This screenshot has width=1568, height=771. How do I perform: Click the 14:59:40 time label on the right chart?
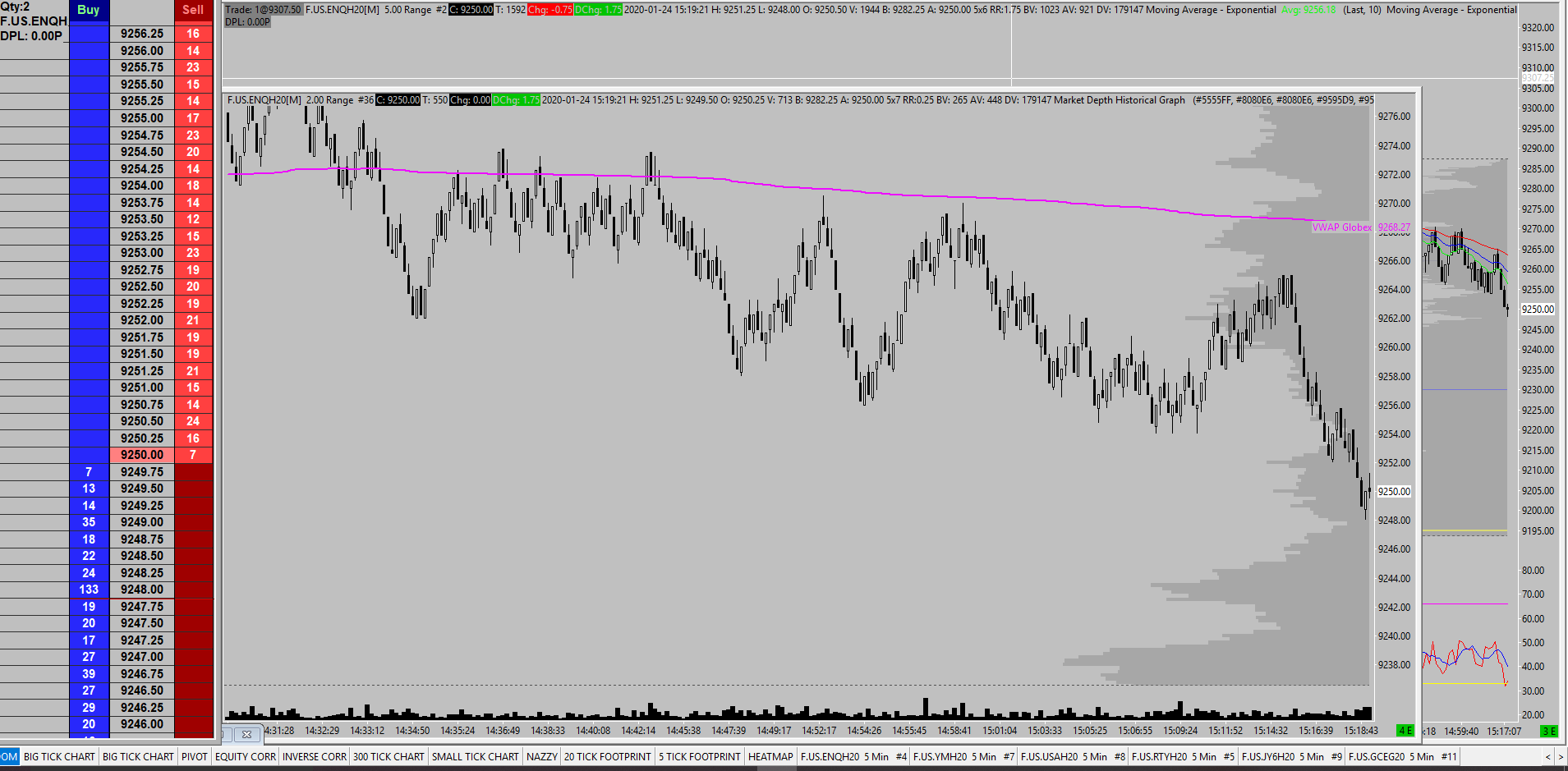(x=1461, y=731)
